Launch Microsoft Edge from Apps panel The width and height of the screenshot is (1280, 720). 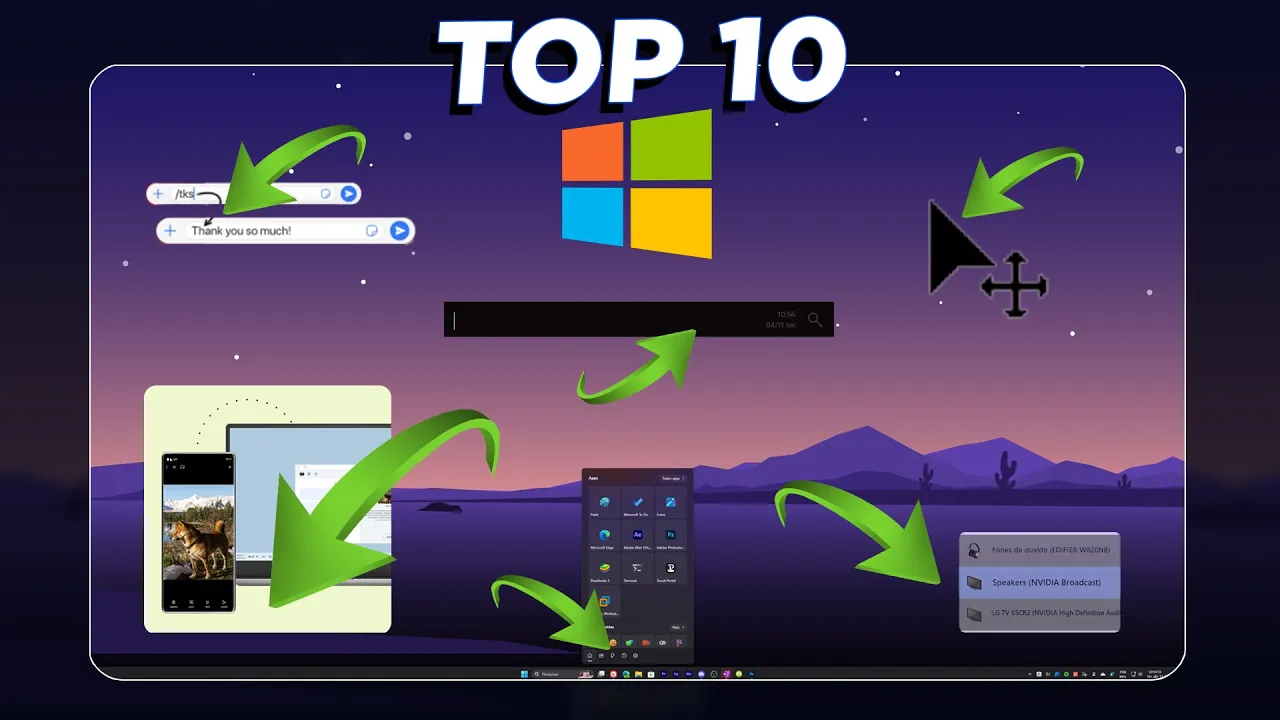click(604, 535)
